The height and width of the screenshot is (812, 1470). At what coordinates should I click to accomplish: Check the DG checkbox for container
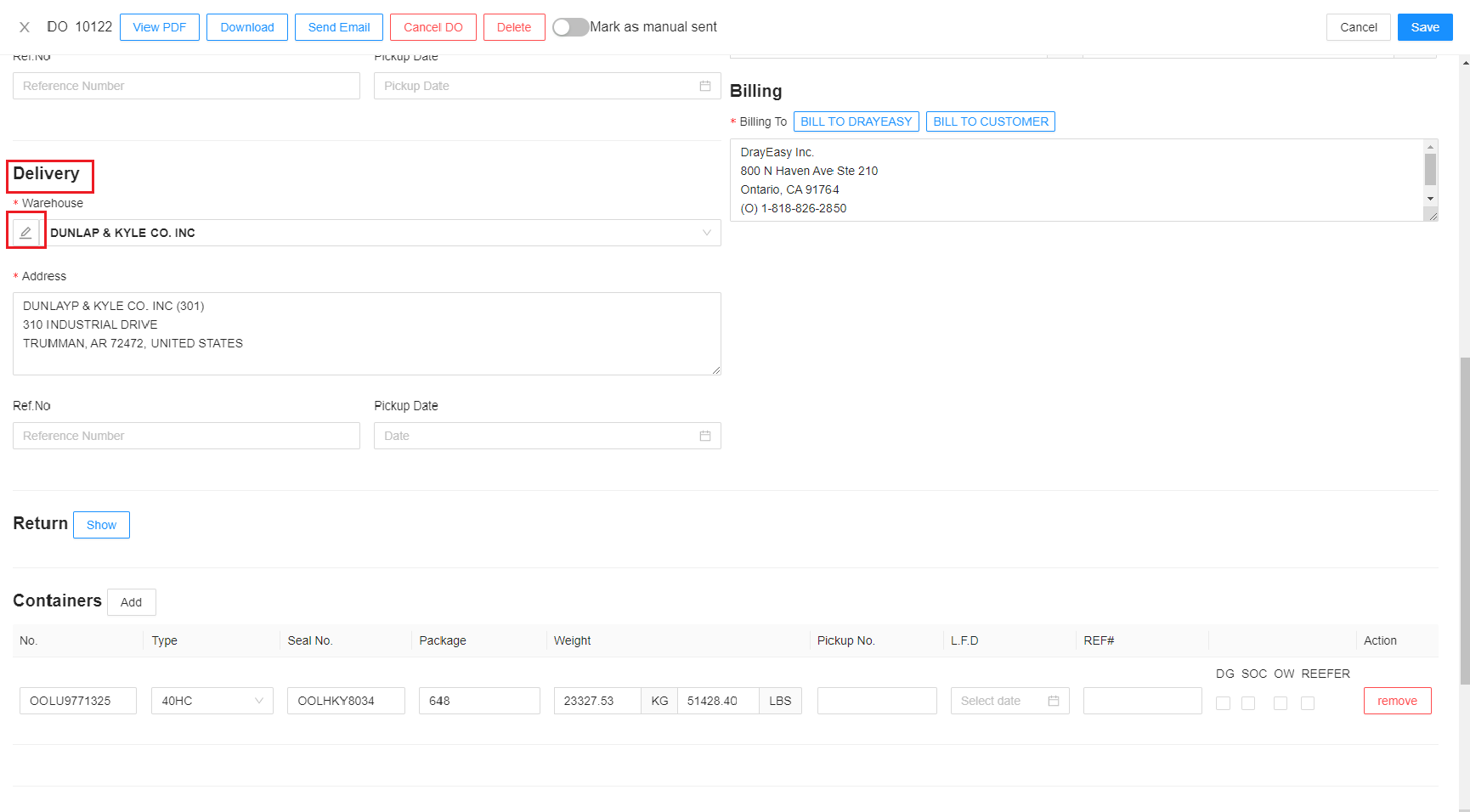click(1223, 703)
